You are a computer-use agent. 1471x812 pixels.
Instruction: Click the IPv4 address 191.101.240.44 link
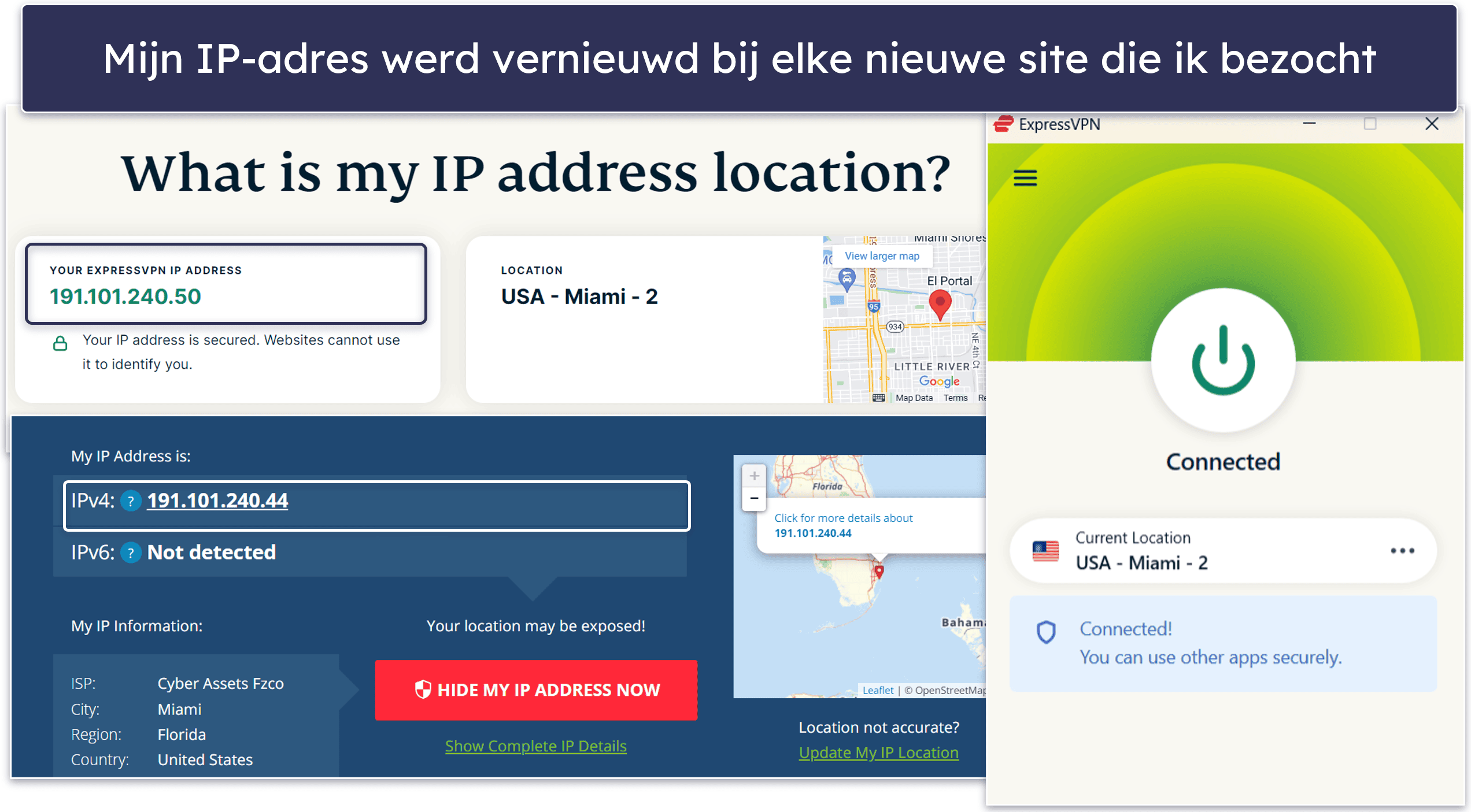tap(217, 500)
